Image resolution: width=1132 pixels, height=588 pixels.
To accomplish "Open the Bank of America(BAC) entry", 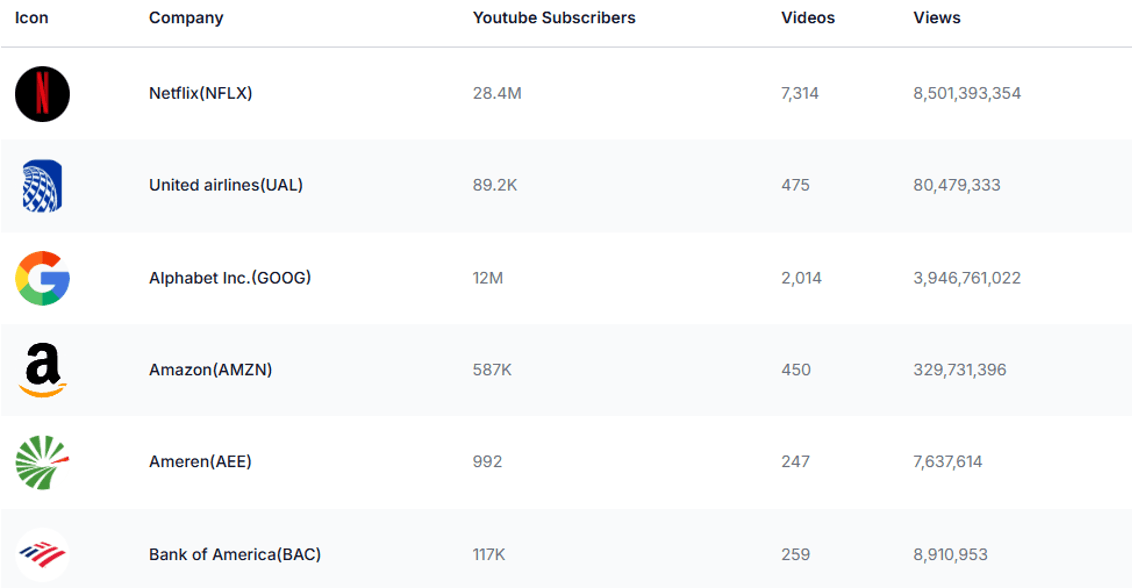I will coord(235,555).
